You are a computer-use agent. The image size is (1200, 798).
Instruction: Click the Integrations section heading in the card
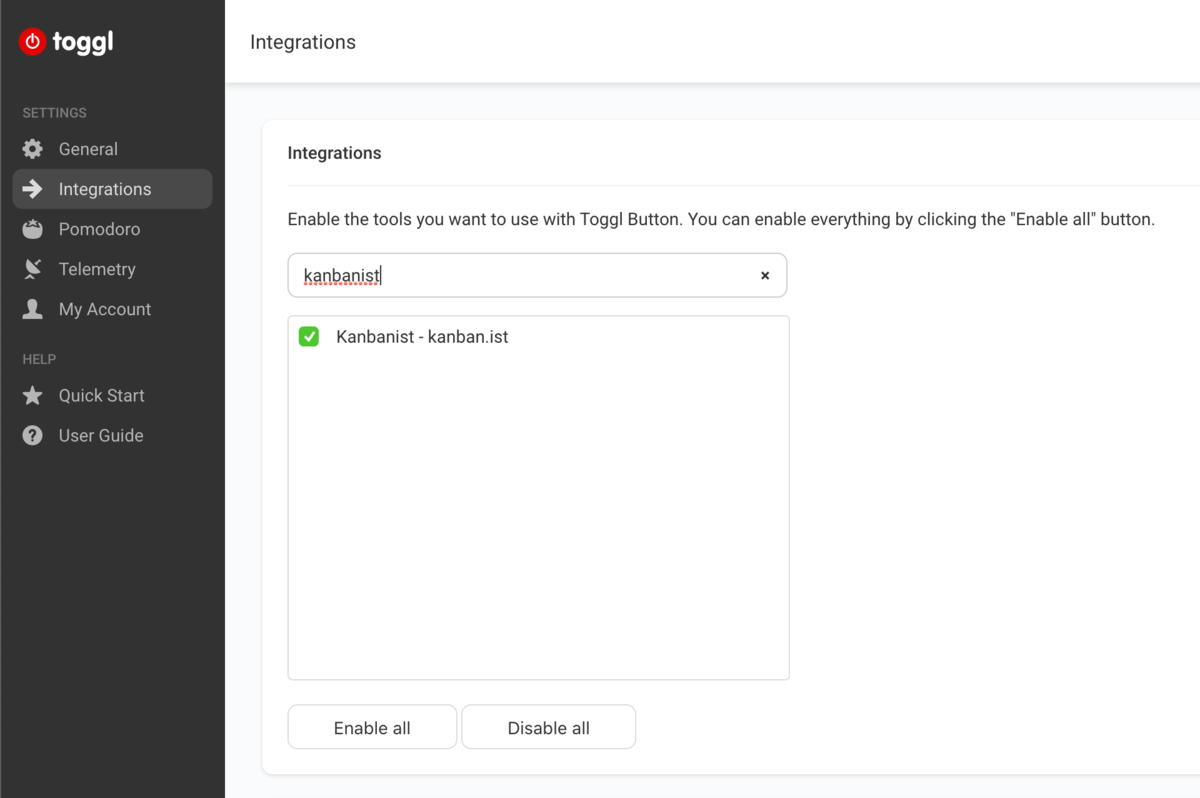click(334, 153)
